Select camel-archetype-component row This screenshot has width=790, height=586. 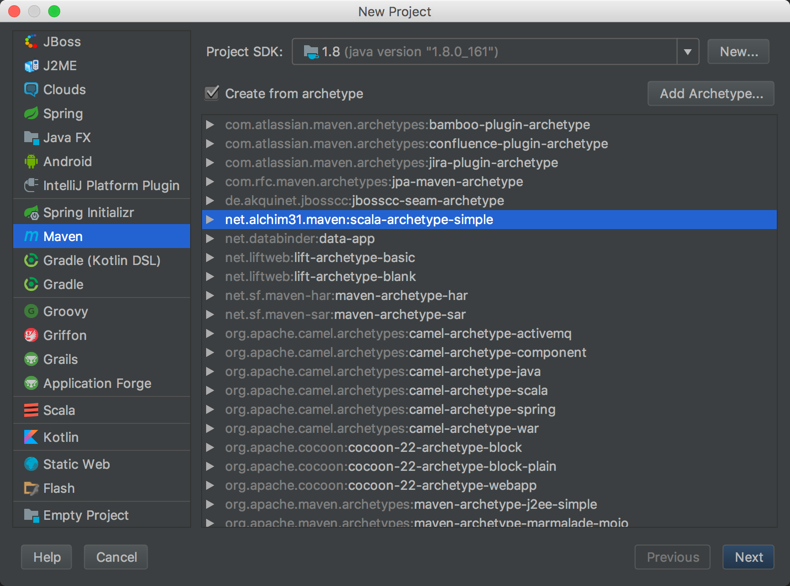[x=489, y=353]
